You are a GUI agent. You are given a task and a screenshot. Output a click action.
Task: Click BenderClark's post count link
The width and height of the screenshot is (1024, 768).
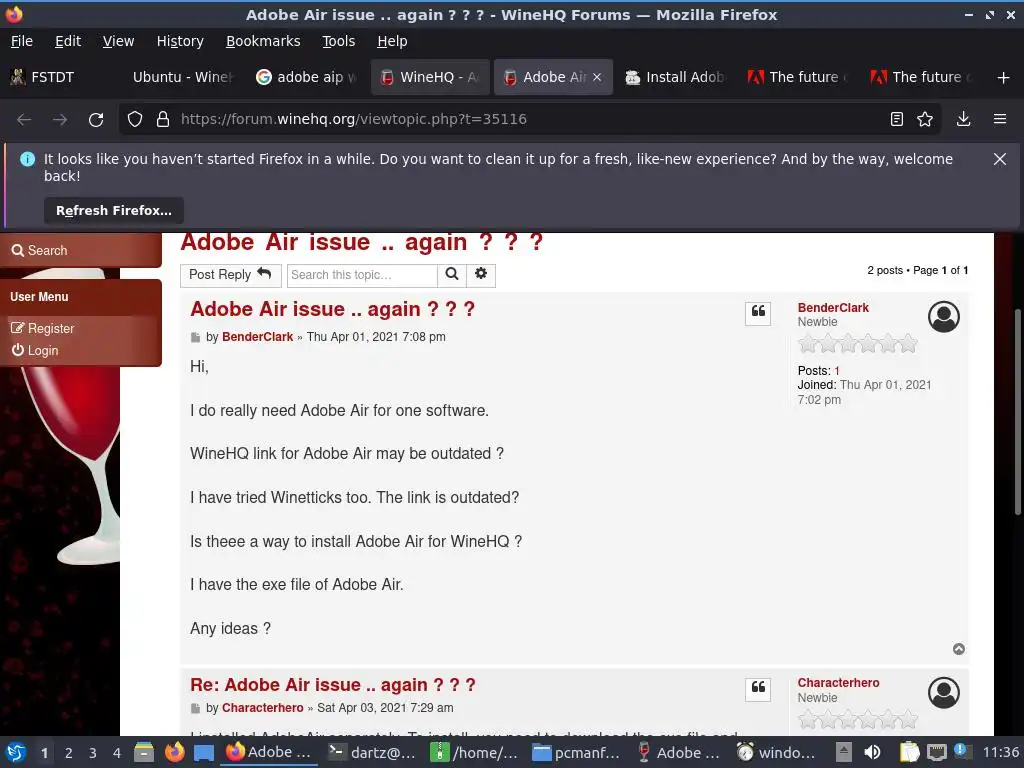(837, 370)
